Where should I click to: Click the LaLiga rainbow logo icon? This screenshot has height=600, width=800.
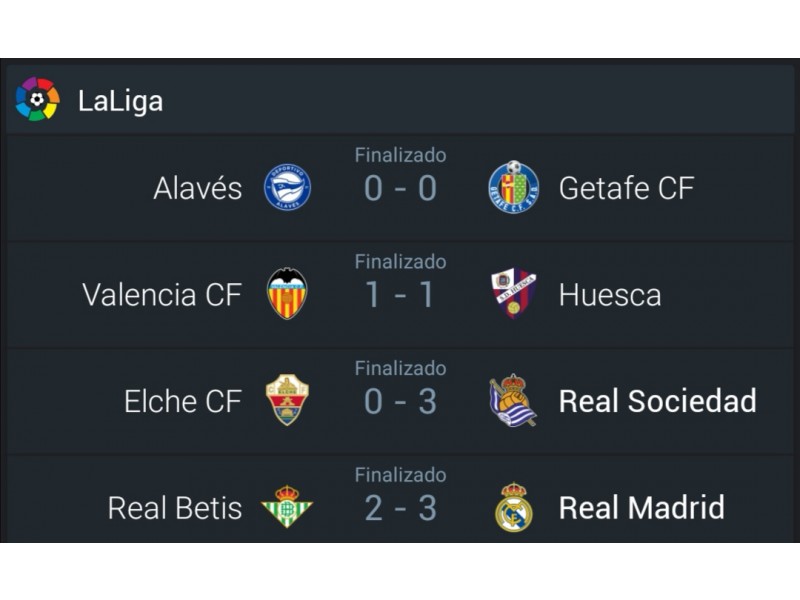[37, 99]
